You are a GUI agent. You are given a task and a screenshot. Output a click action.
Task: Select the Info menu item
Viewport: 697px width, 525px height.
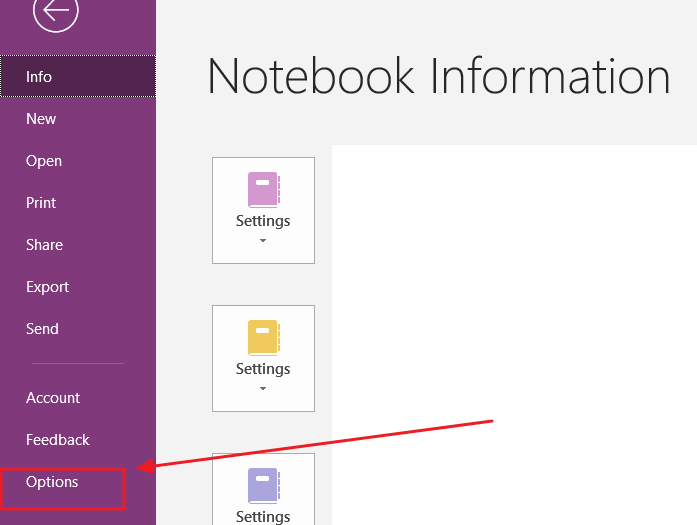tap(78, 76)
